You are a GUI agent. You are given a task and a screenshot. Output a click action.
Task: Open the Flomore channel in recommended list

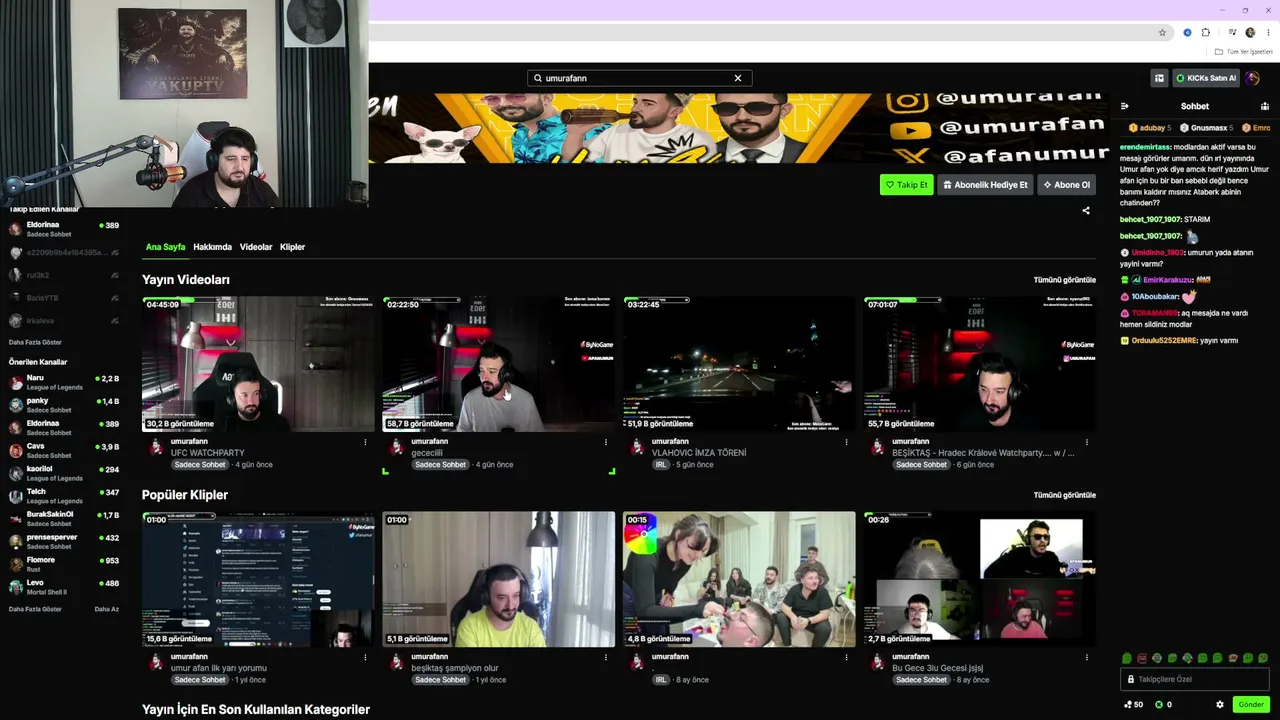coord(64,565)
